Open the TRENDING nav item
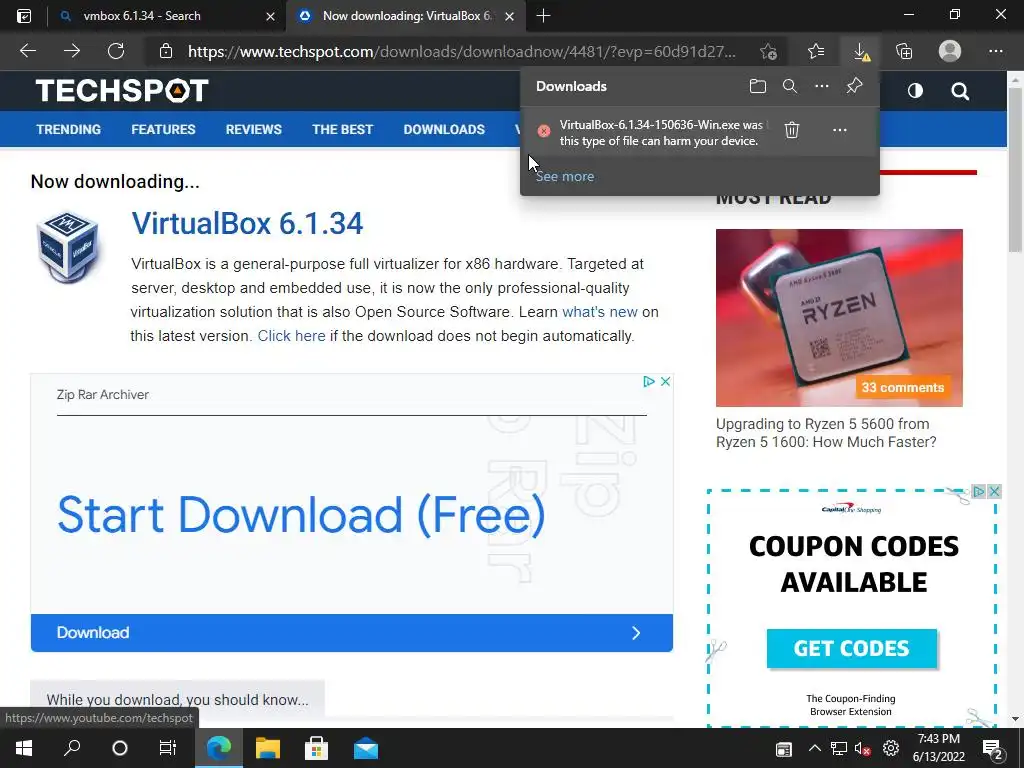The width and height of the screenshot is (1024, 768). click(x=69, y=129)
